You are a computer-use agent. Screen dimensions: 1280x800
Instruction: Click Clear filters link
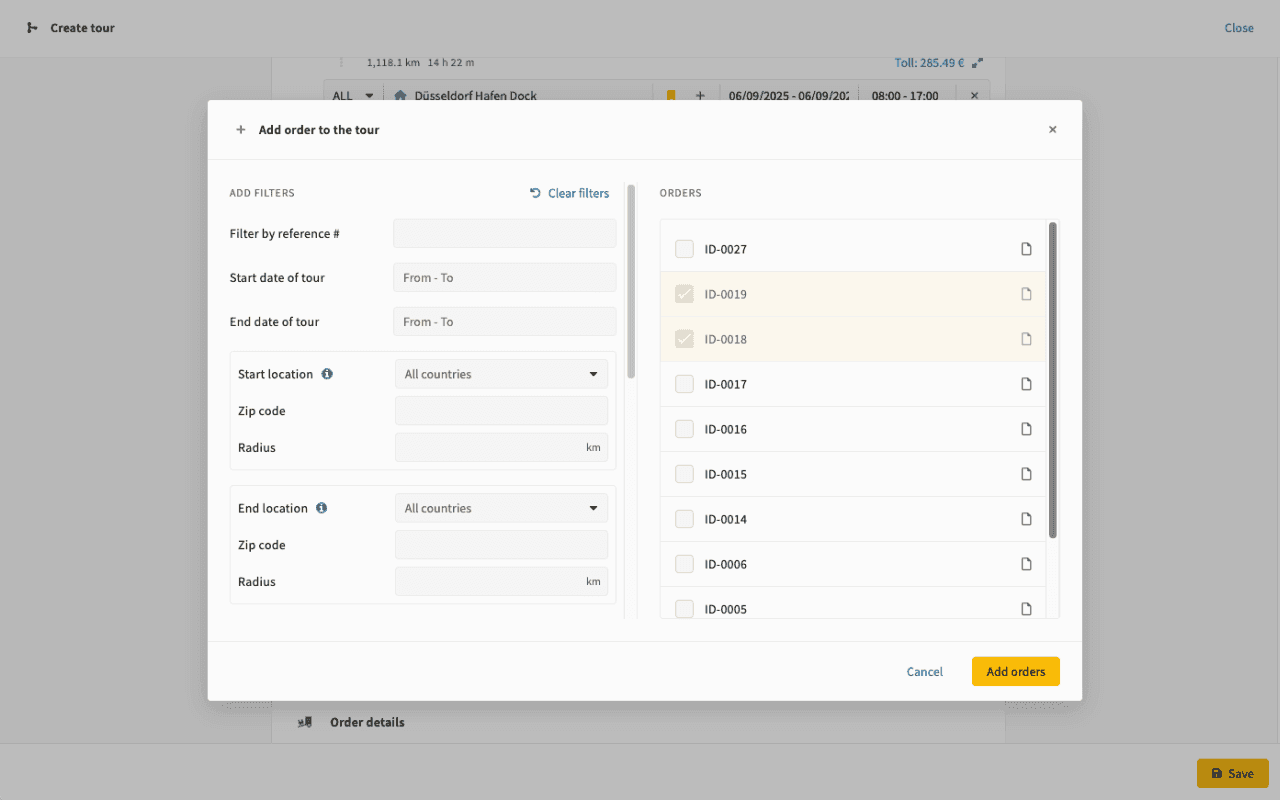569,193
